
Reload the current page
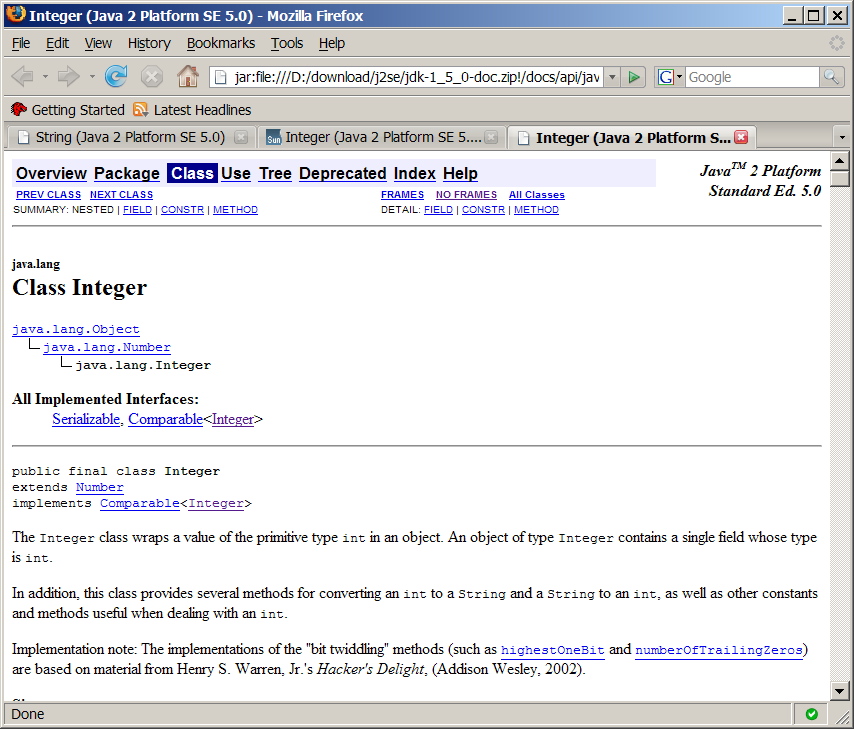(x=116, y=76)
